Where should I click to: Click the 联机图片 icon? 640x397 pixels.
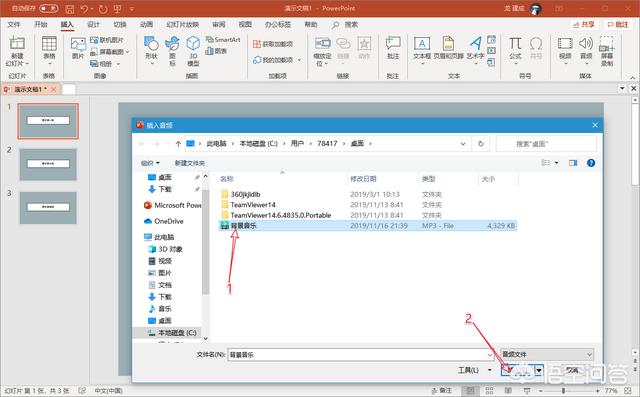(107, 40)
